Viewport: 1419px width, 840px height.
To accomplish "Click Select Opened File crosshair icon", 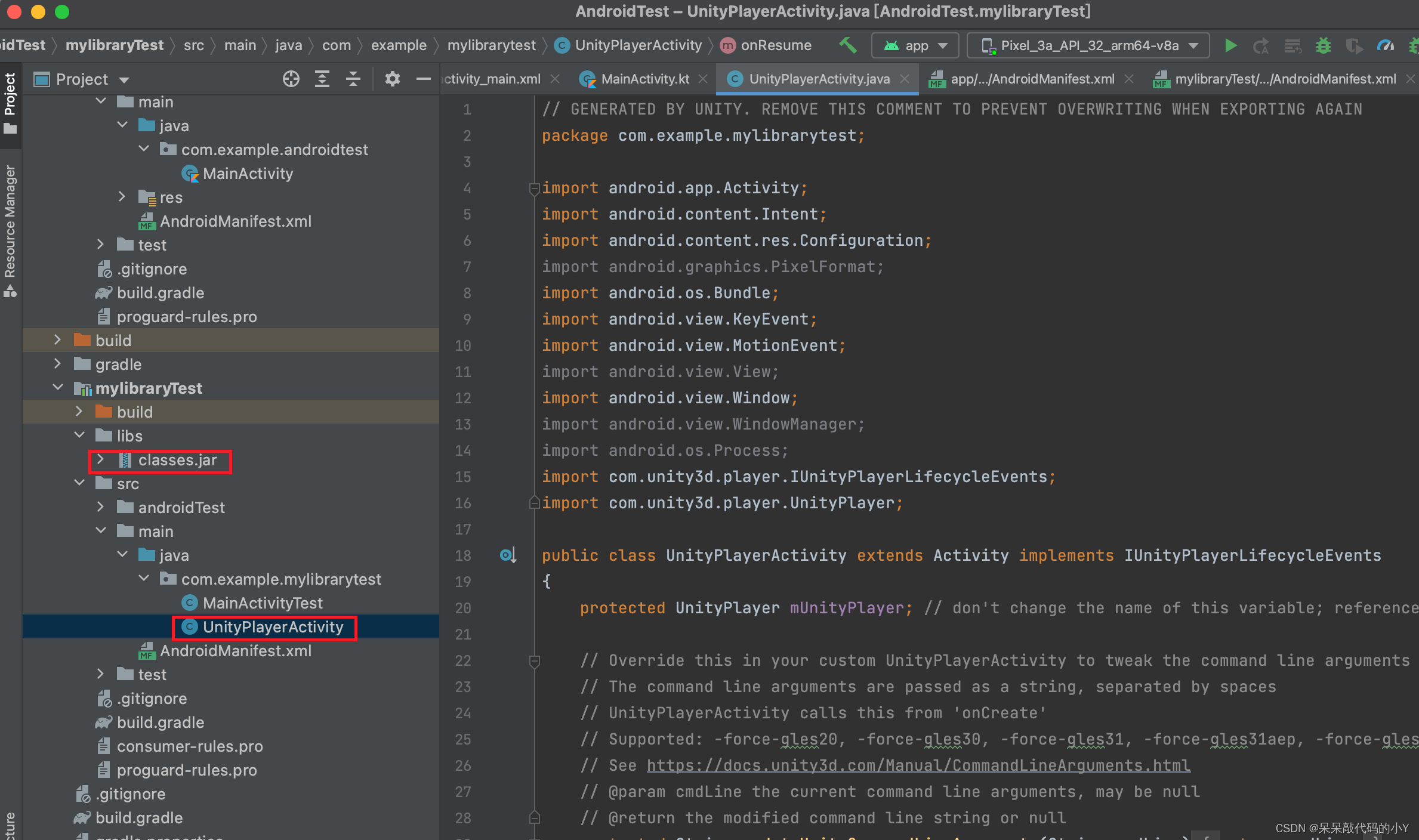I will [291, 79].
